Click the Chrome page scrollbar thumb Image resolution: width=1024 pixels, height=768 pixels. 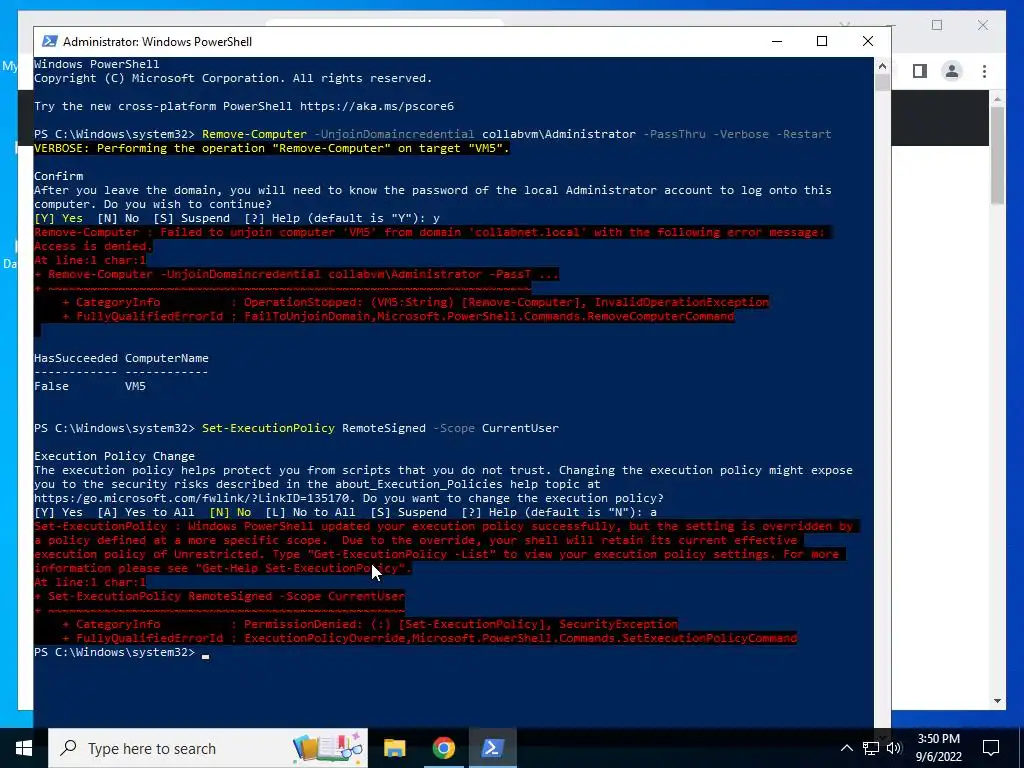[x=997, y=155]
